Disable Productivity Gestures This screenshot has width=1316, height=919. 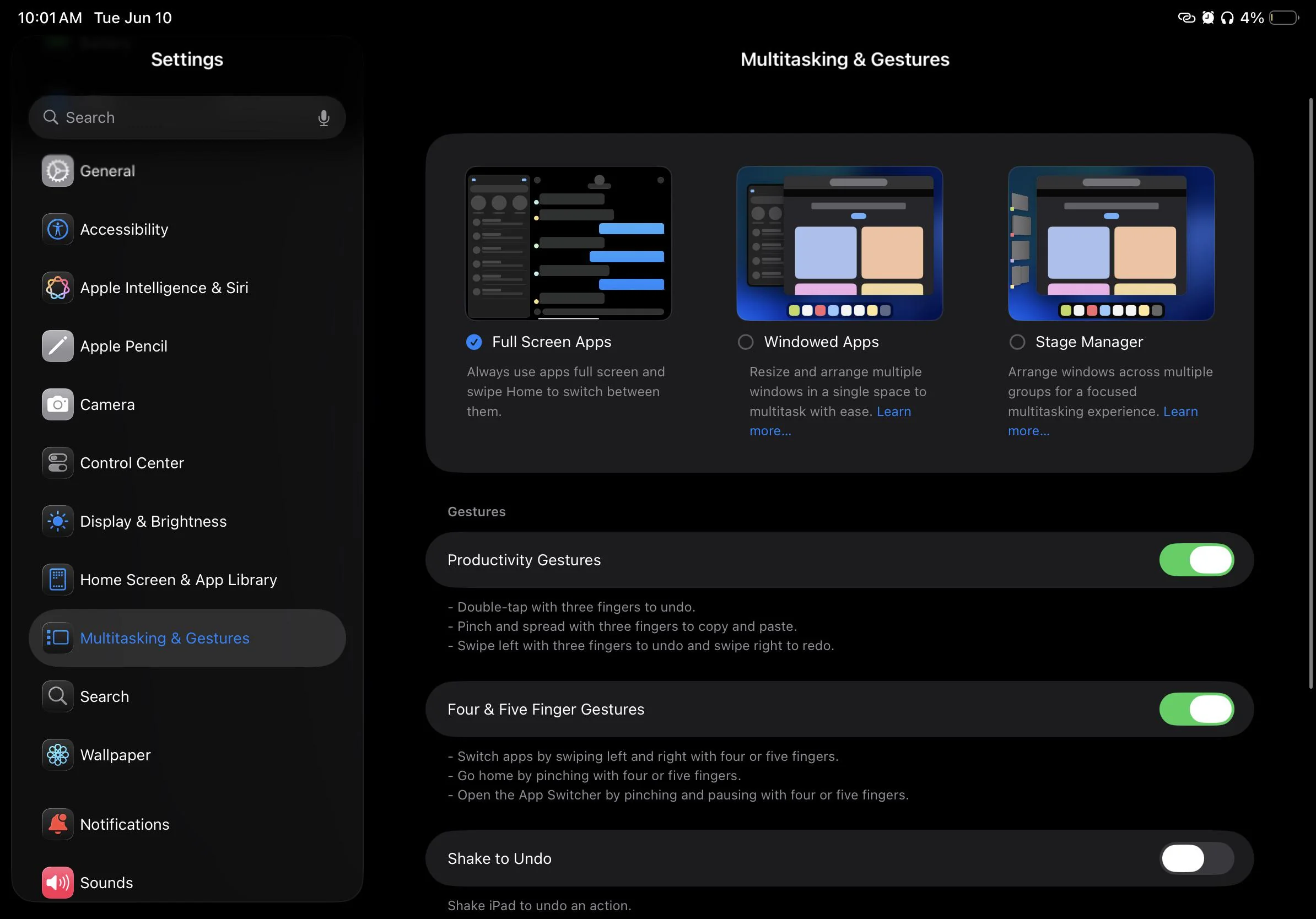pos(1198,560)
